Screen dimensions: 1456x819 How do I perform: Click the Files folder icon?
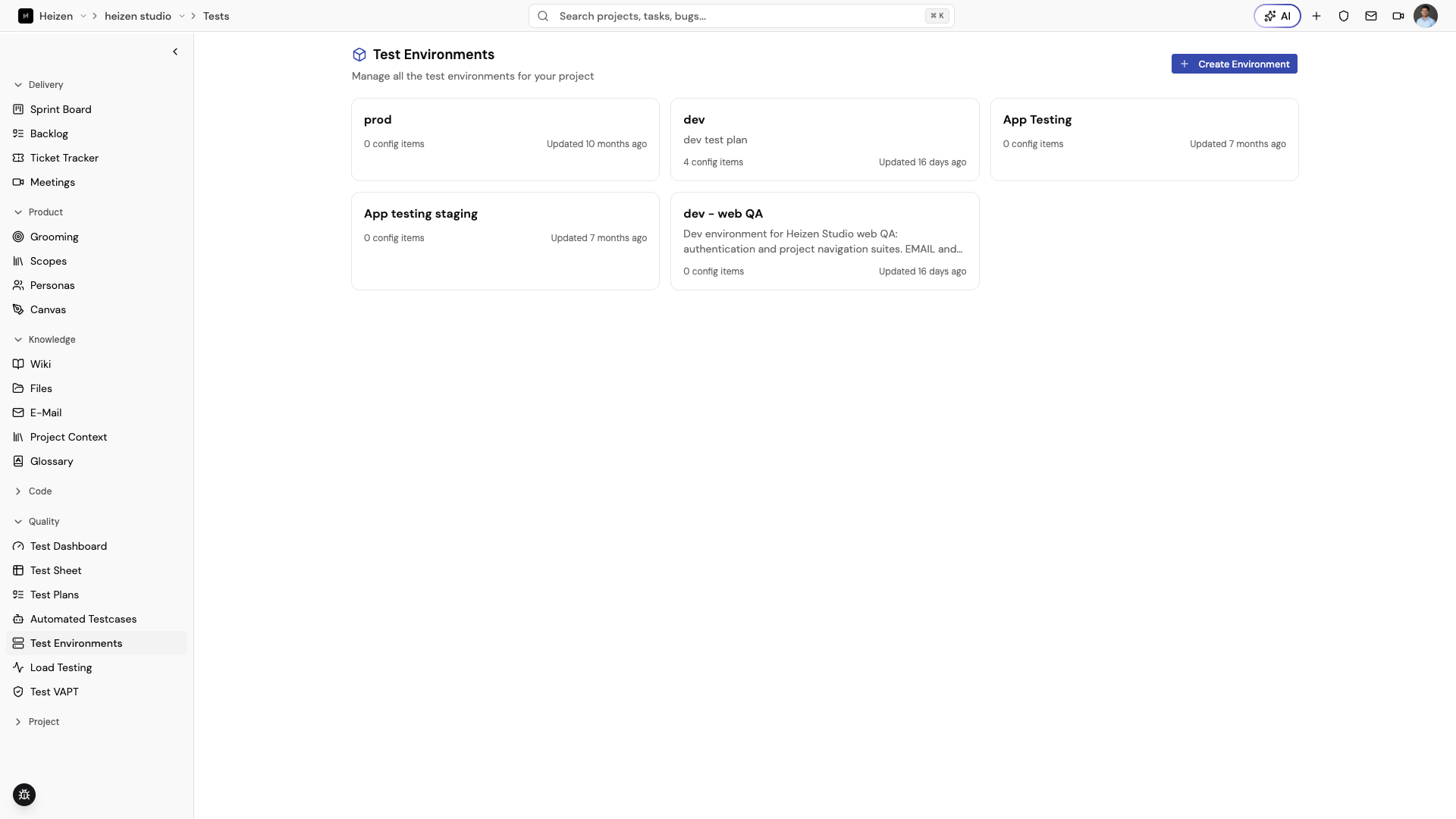point(18,388)
